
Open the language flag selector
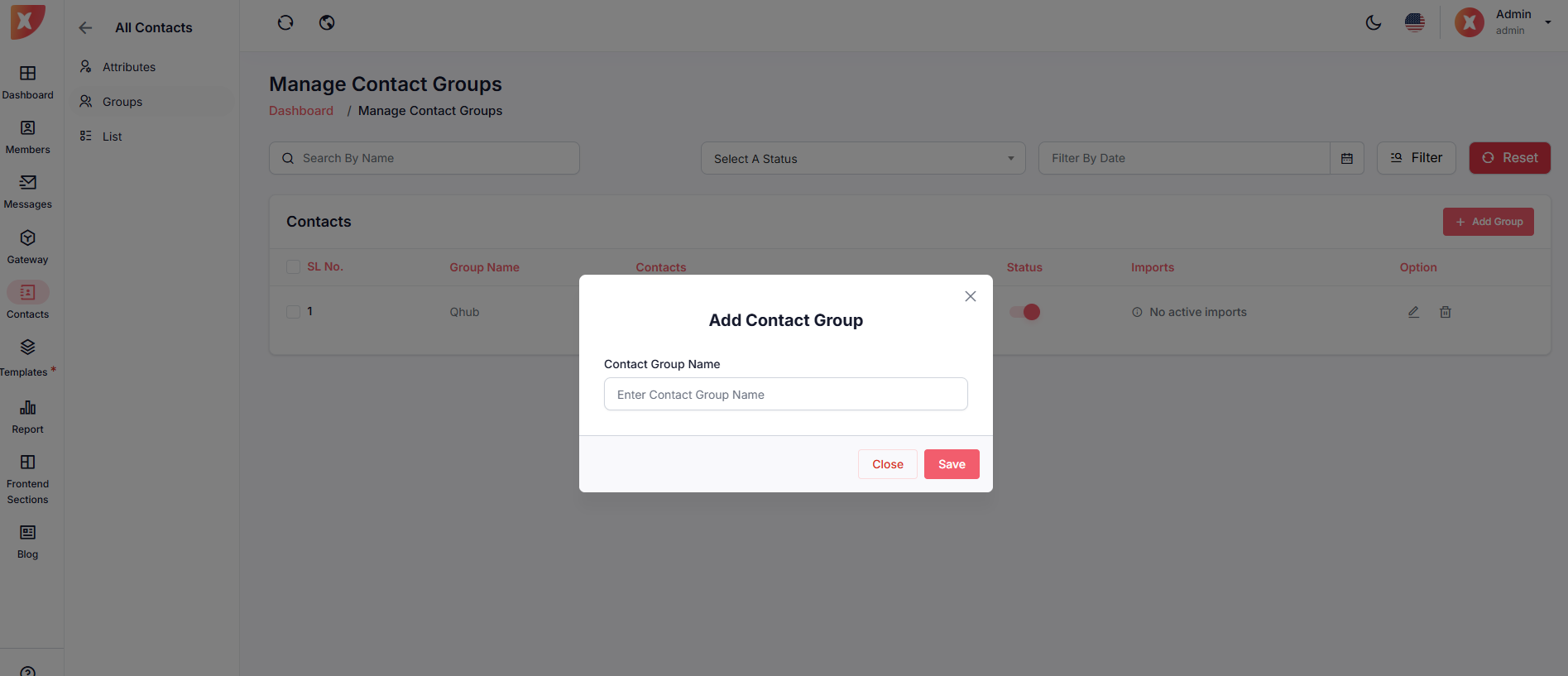pyautogui.click(x=1415, y=23)
